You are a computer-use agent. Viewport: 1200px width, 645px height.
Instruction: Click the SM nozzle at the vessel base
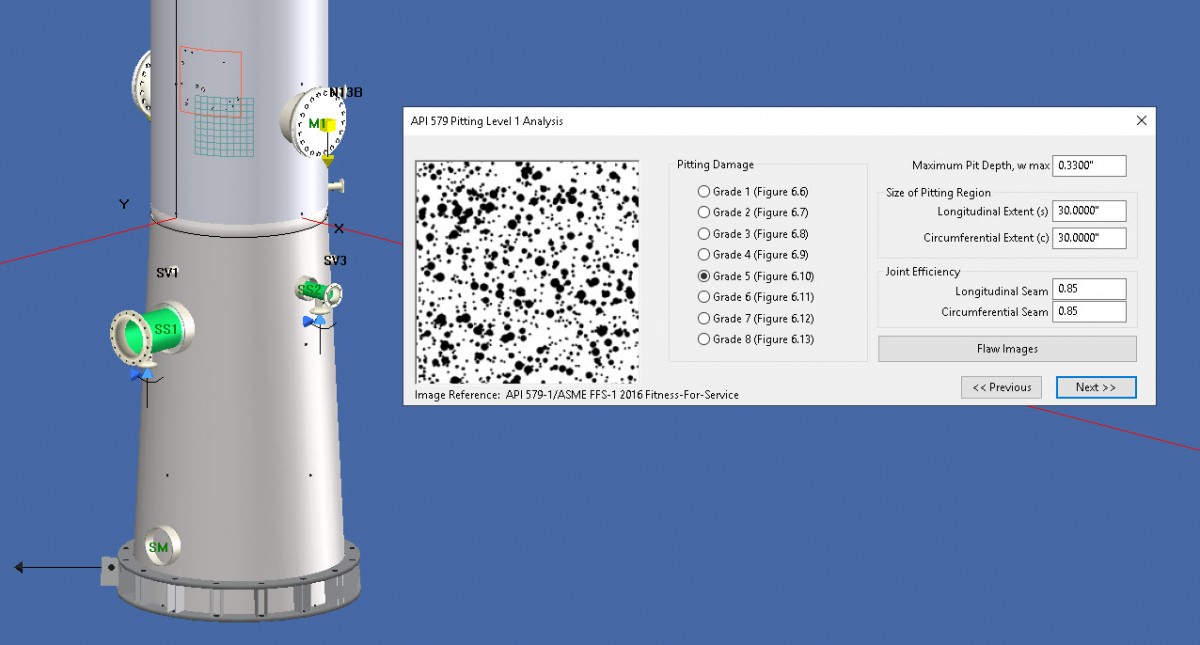pos(160,548)
